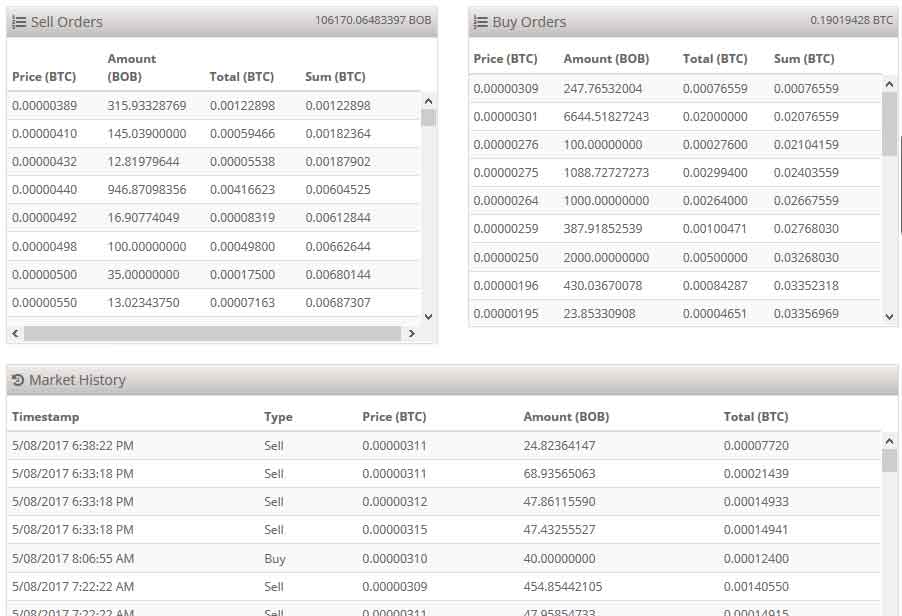Click the sell amount 946.87098356
The image size is (902, 616).
point(147,190)
